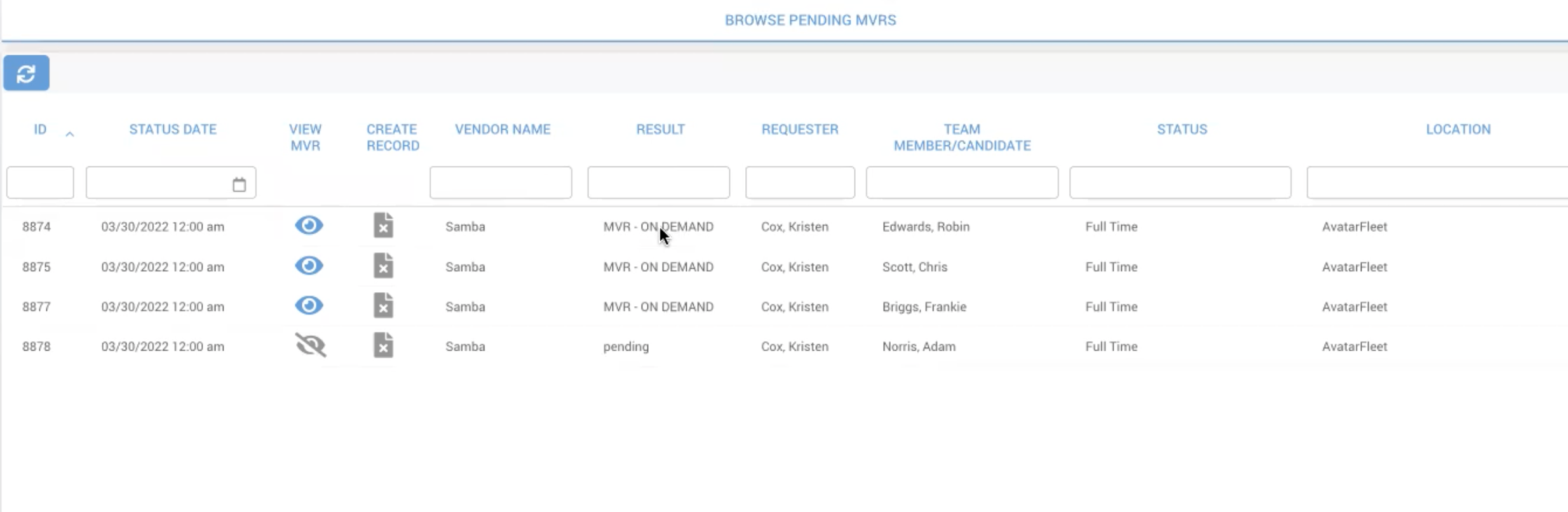Sort by Result column header
The height and width of the screenshot is (512, 1568).
(661, 130)
